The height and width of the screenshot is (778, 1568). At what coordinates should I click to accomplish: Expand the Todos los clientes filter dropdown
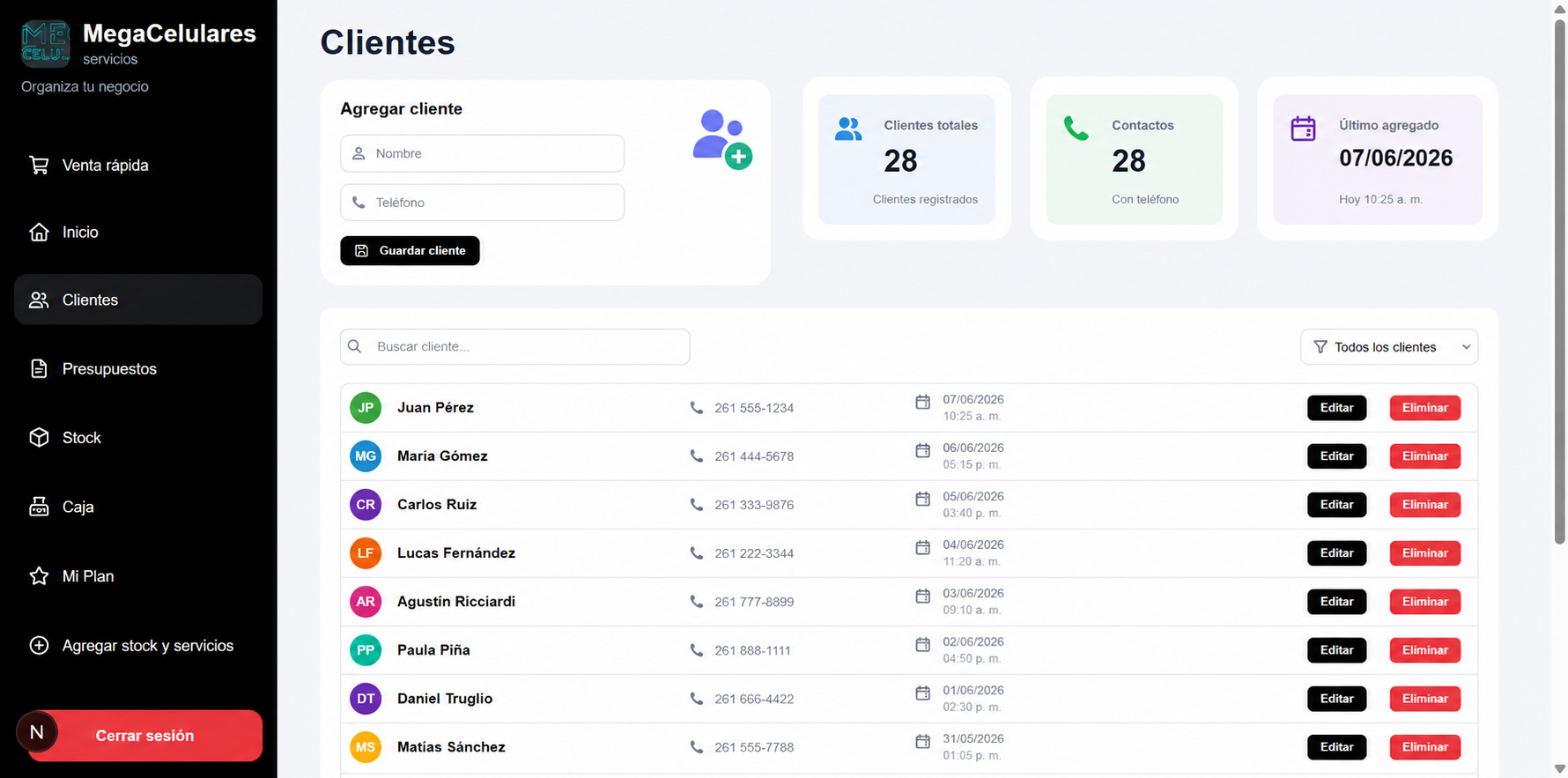click(x=1389, y=347)
